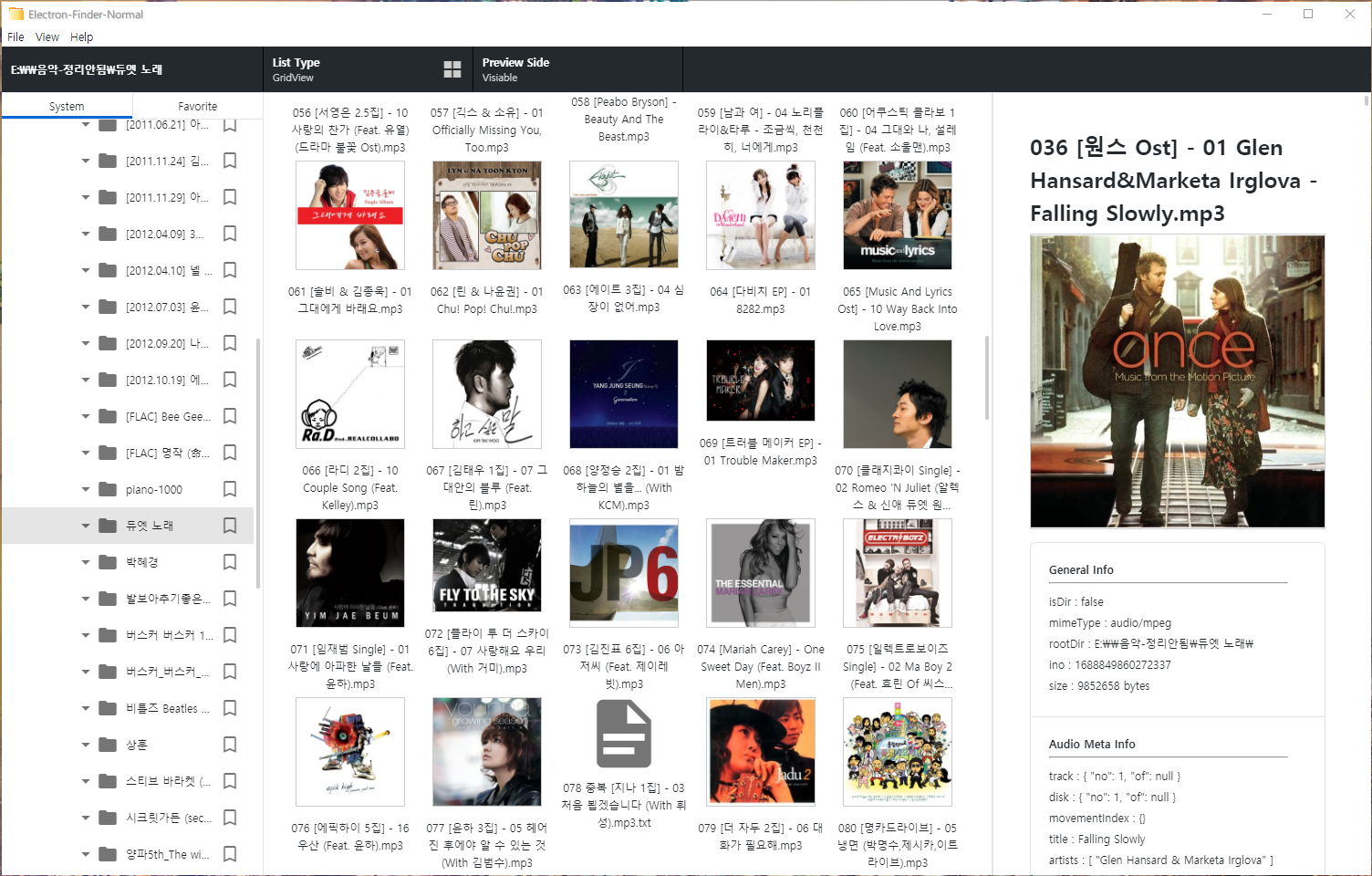The height and width of the screenshot is (876, 1372).
Task: Expand the 듀엣 노래 tree node
Action: pos(86,526)
